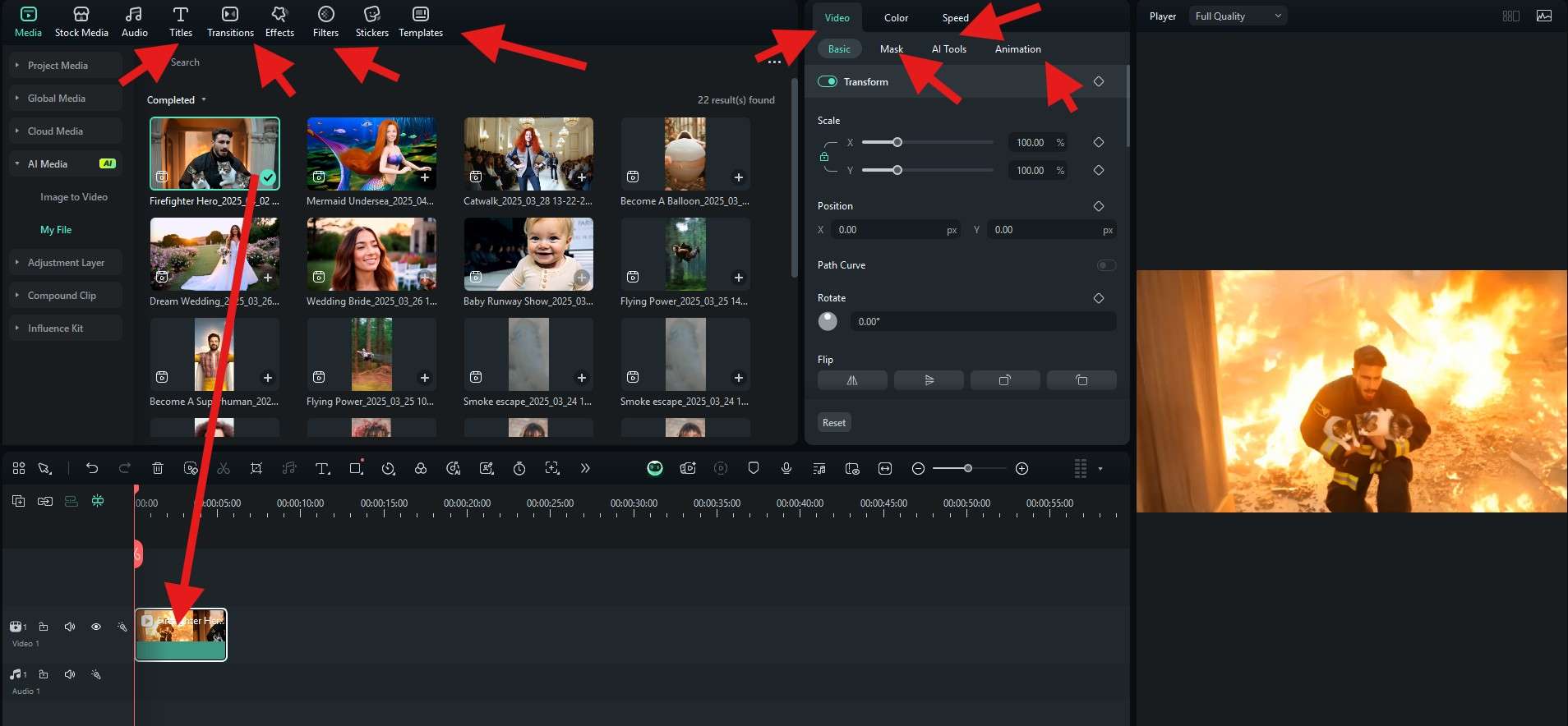Click the marker shield icon in toolbar
1568x726 pixels.
click(x=754, y=468)
